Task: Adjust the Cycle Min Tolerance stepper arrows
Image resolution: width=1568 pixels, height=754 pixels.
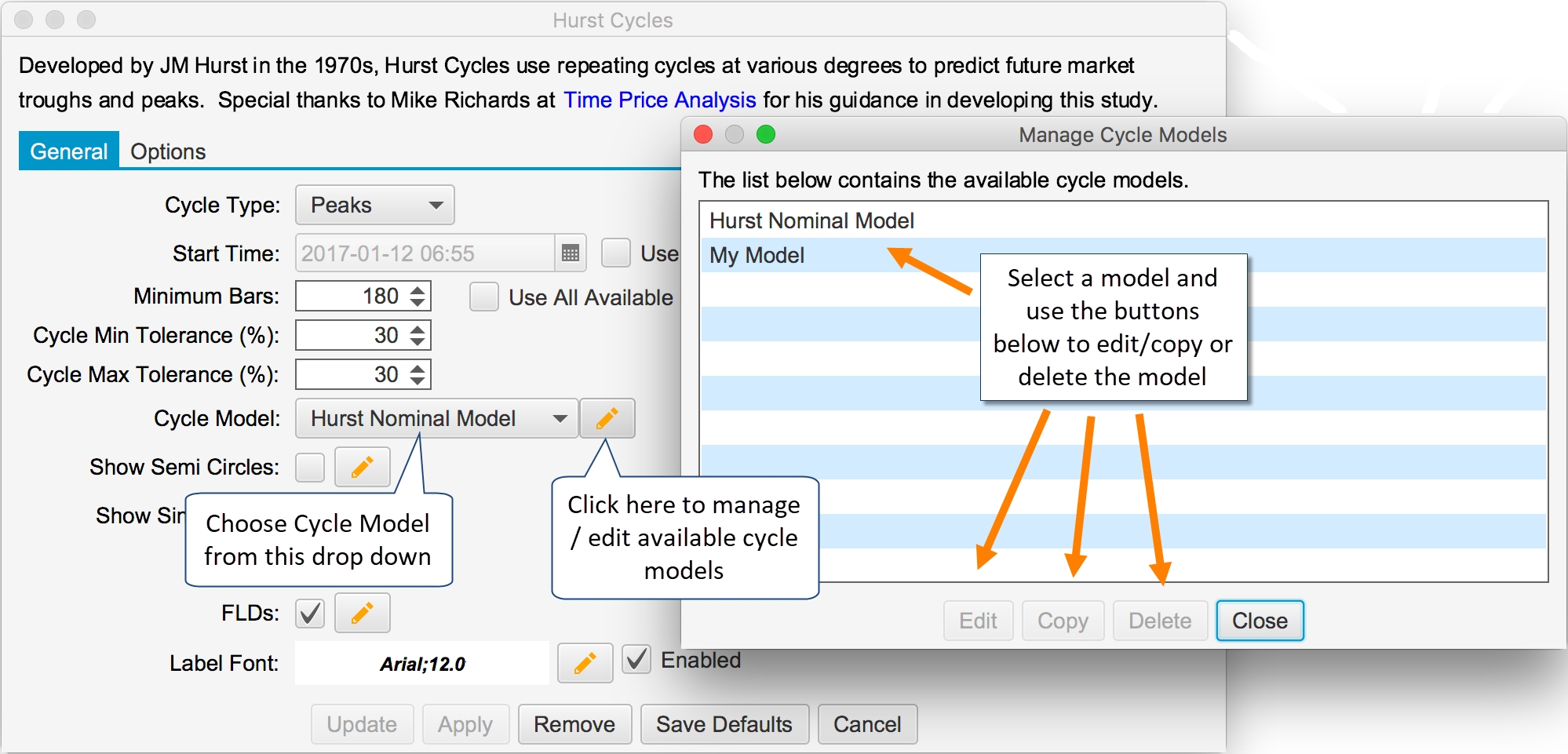Action: click(x=418, y=335)
